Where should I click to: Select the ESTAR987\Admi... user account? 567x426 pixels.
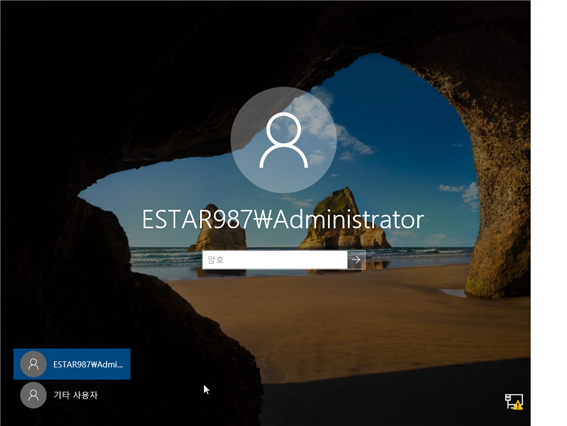pyautogui.click(x=72, y=364)
